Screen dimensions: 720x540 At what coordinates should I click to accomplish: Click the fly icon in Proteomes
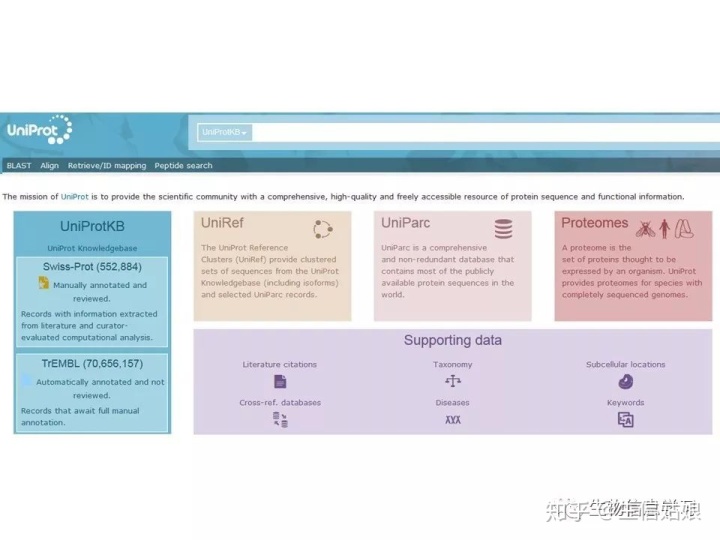click(x=645, y=229)
